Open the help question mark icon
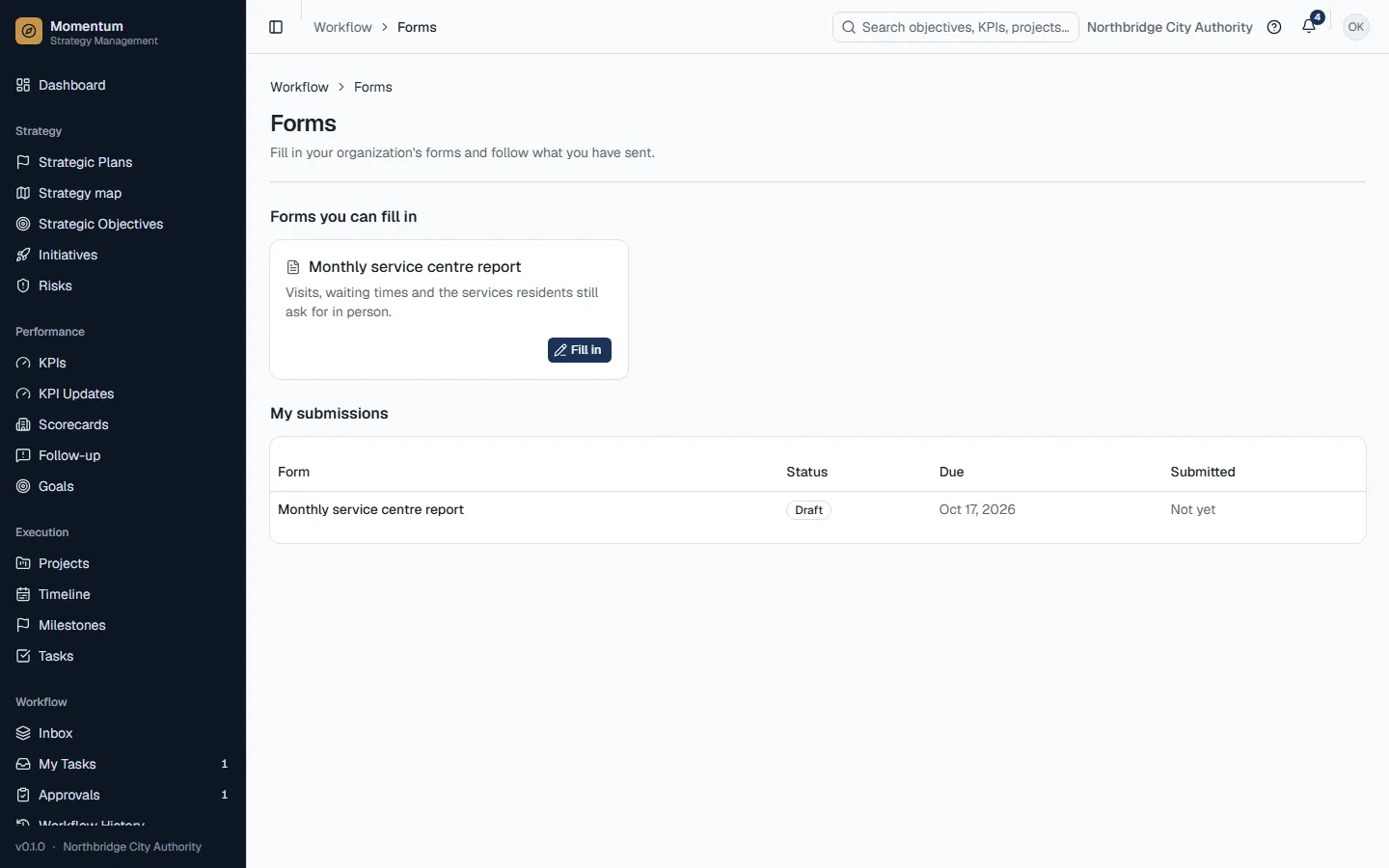 pos(1274,27)
